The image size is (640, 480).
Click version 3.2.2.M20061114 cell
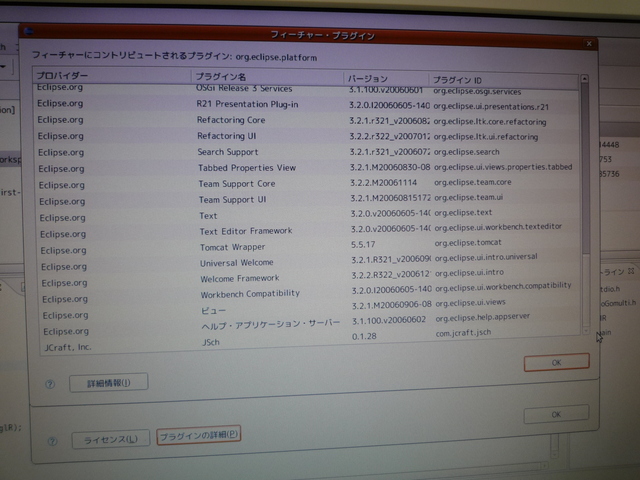tap(383, 182)
